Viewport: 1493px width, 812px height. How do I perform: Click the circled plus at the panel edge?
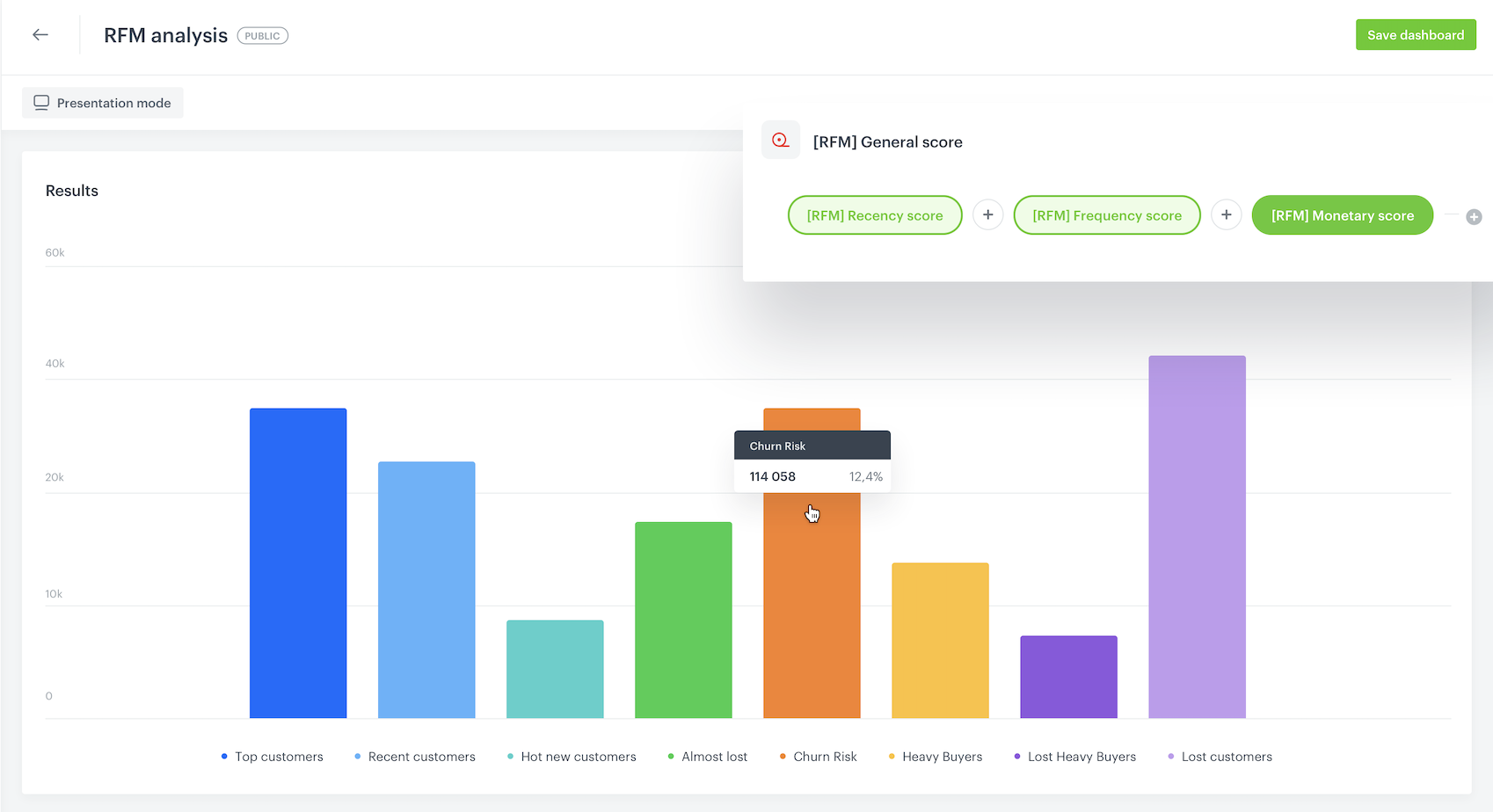[x=1475, y=216]
